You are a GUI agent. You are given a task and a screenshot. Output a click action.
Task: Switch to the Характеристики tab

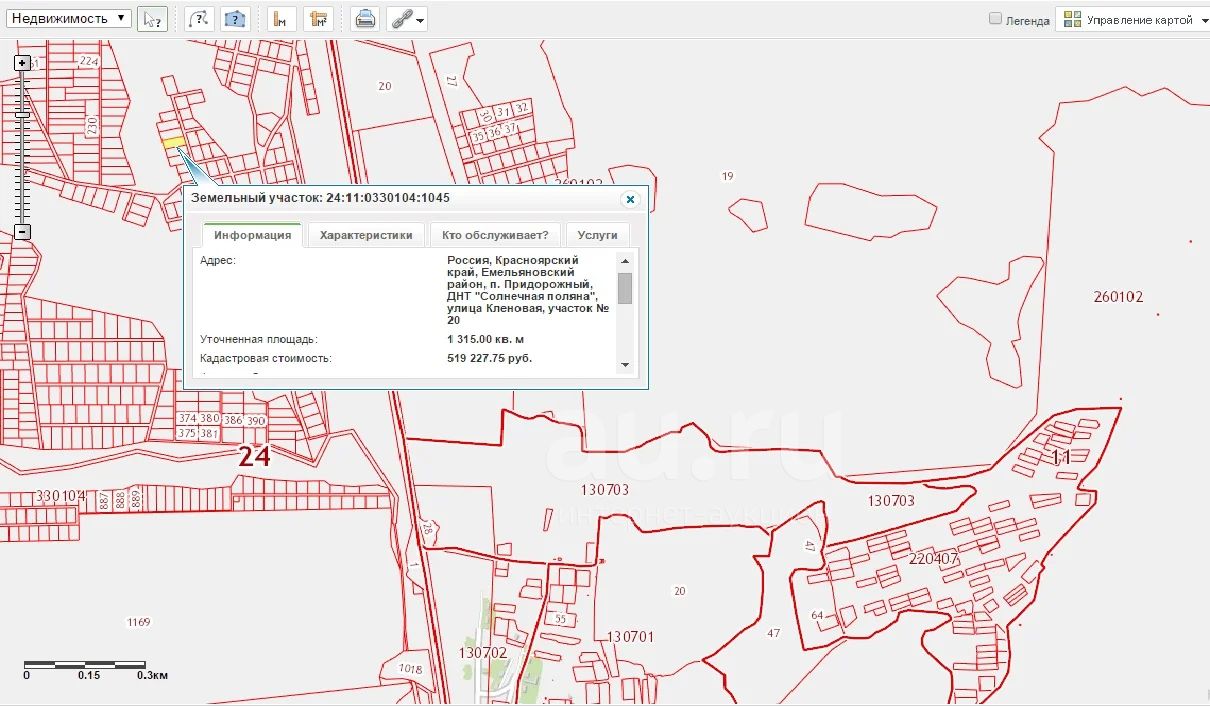click(366, 235)
